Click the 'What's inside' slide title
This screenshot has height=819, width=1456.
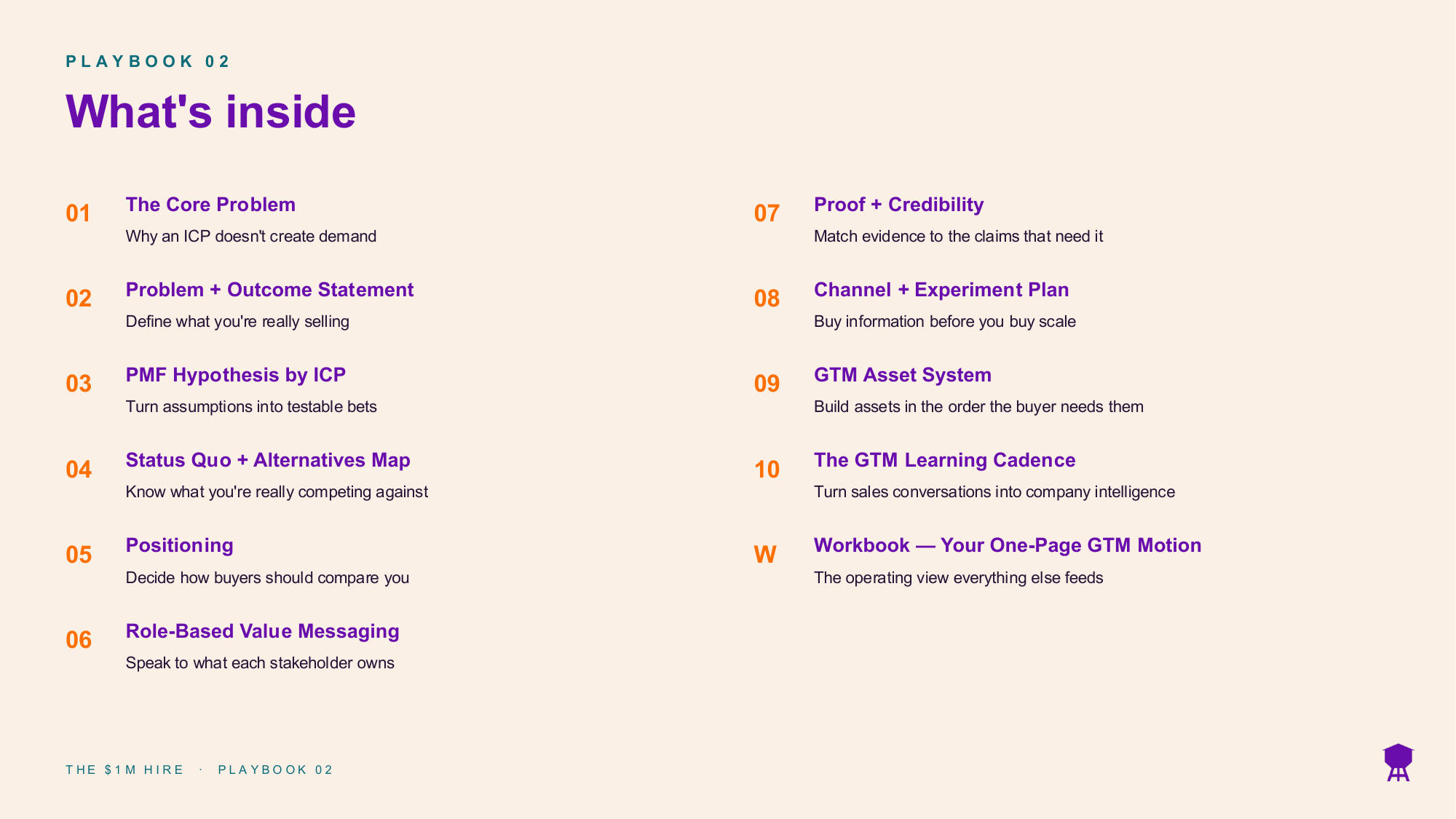point(211,111)
